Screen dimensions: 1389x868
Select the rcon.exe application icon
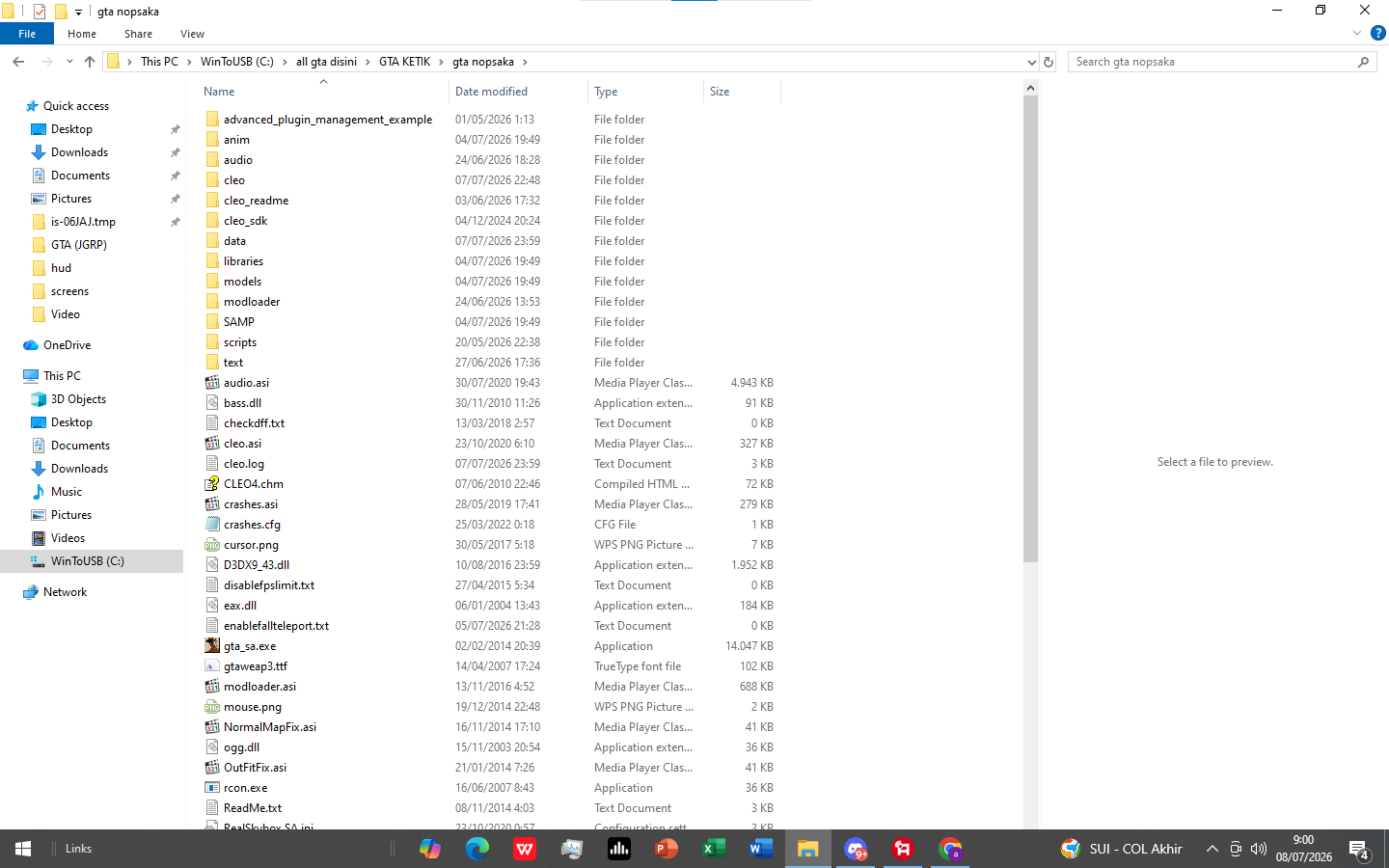(x=212, y=788)
